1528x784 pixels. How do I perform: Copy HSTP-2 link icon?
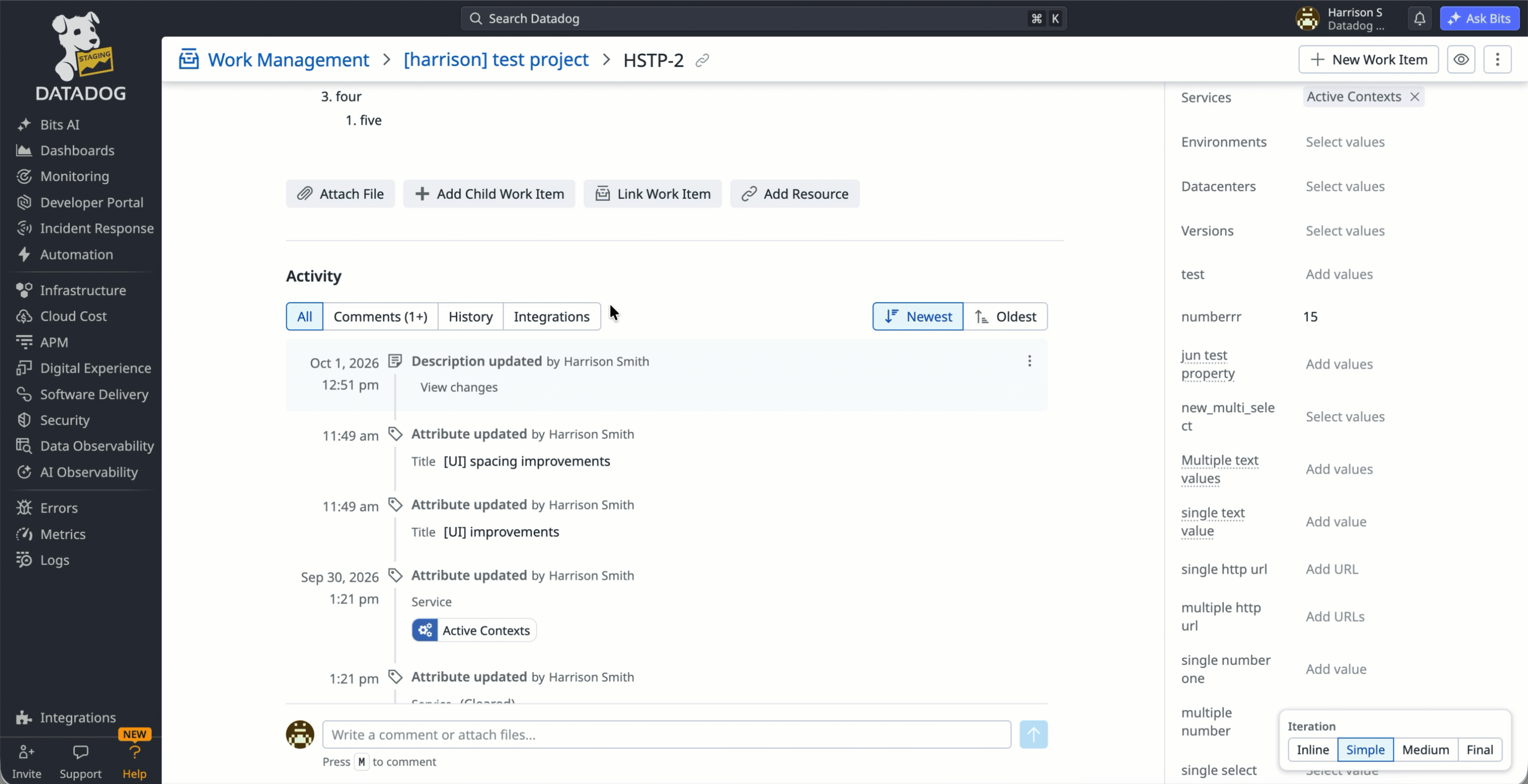coord(702,60)
